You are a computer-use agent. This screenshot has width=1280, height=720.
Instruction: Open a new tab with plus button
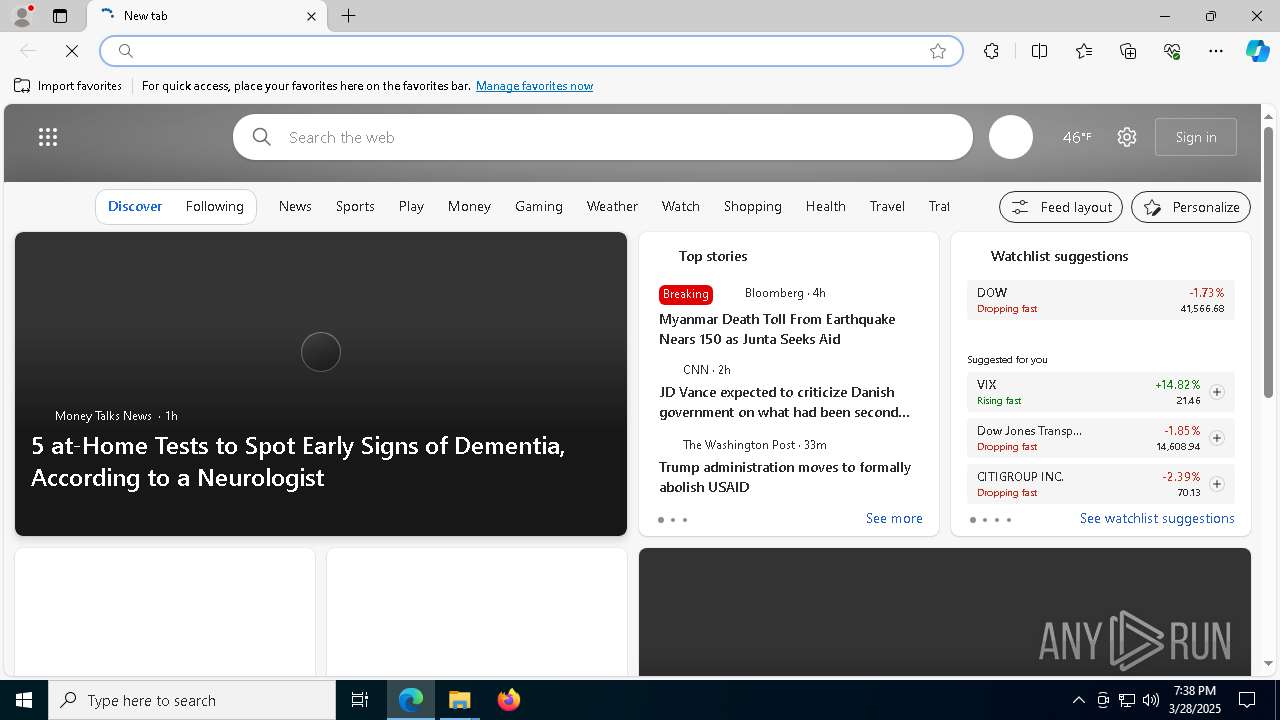349,16
